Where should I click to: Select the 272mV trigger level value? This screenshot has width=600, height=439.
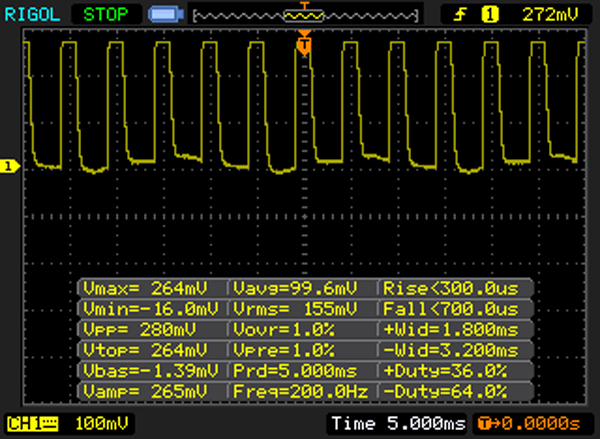tap(550, 15)
